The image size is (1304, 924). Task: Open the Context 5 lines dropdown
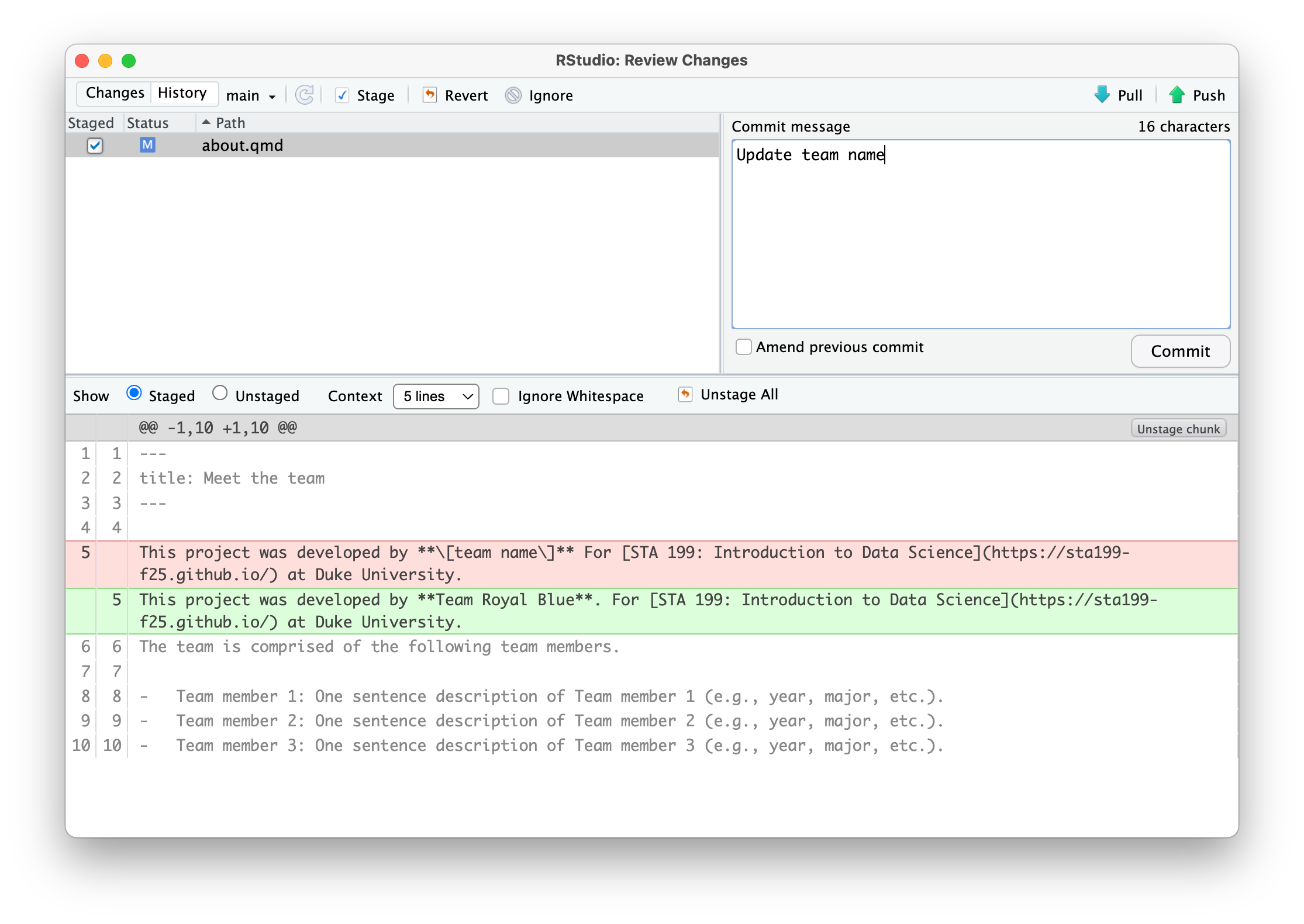pos(436,397)
